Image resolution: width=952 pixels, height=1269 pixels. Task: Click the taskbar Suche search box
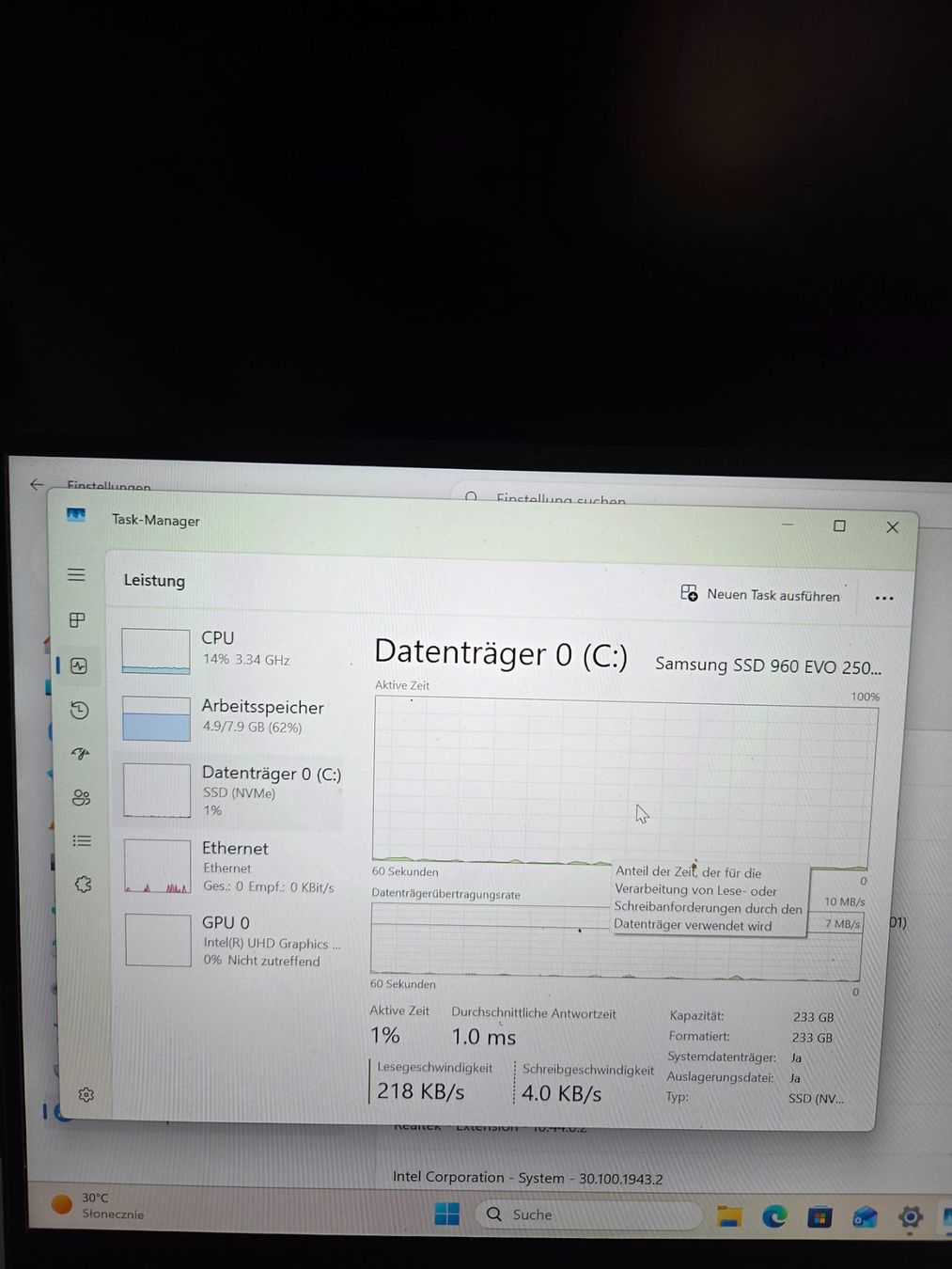click(x=589, y=1214)
